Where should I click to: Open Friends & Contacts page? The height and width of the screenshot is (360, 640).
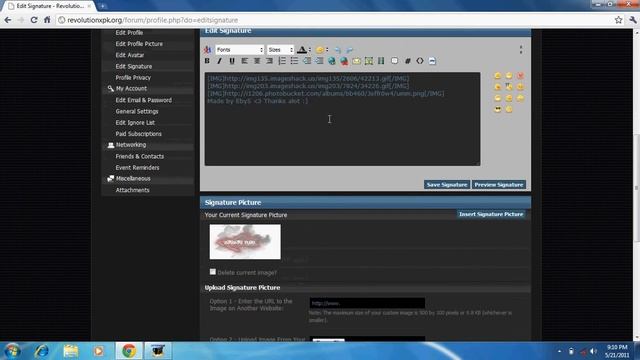[140, 156]
